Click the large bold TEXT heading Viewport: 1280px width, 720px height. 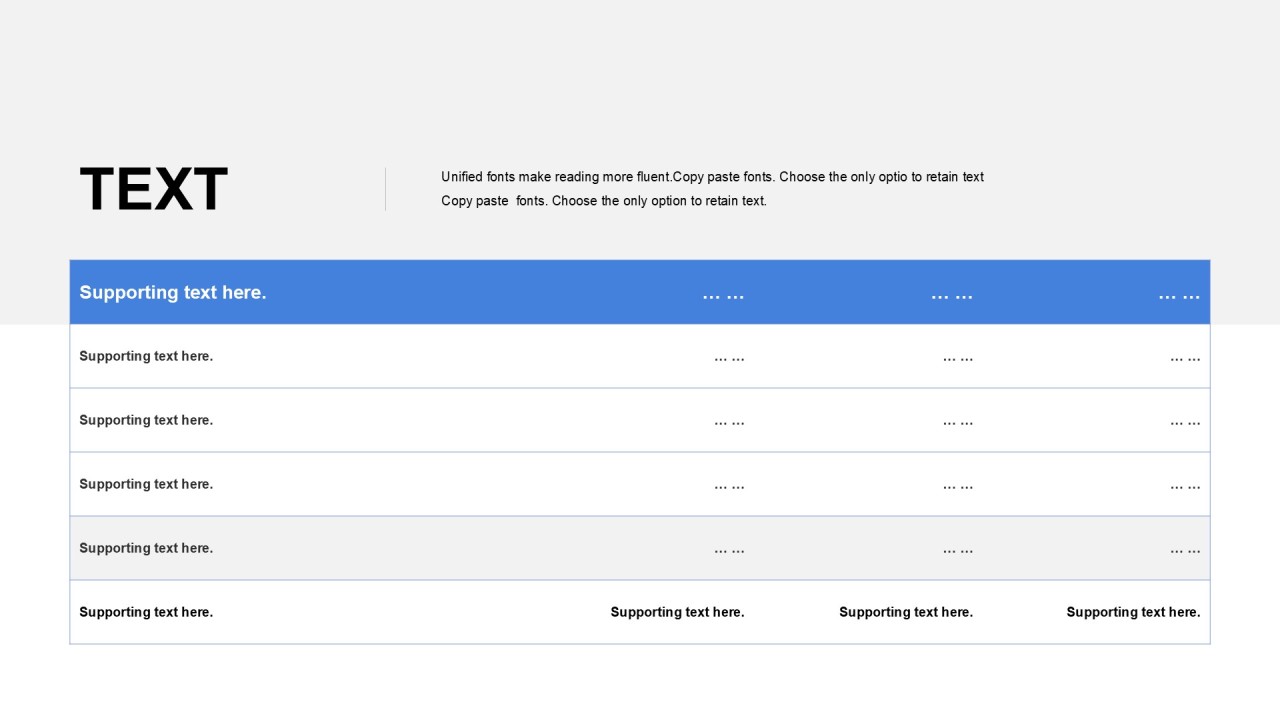tap(153, 190)
